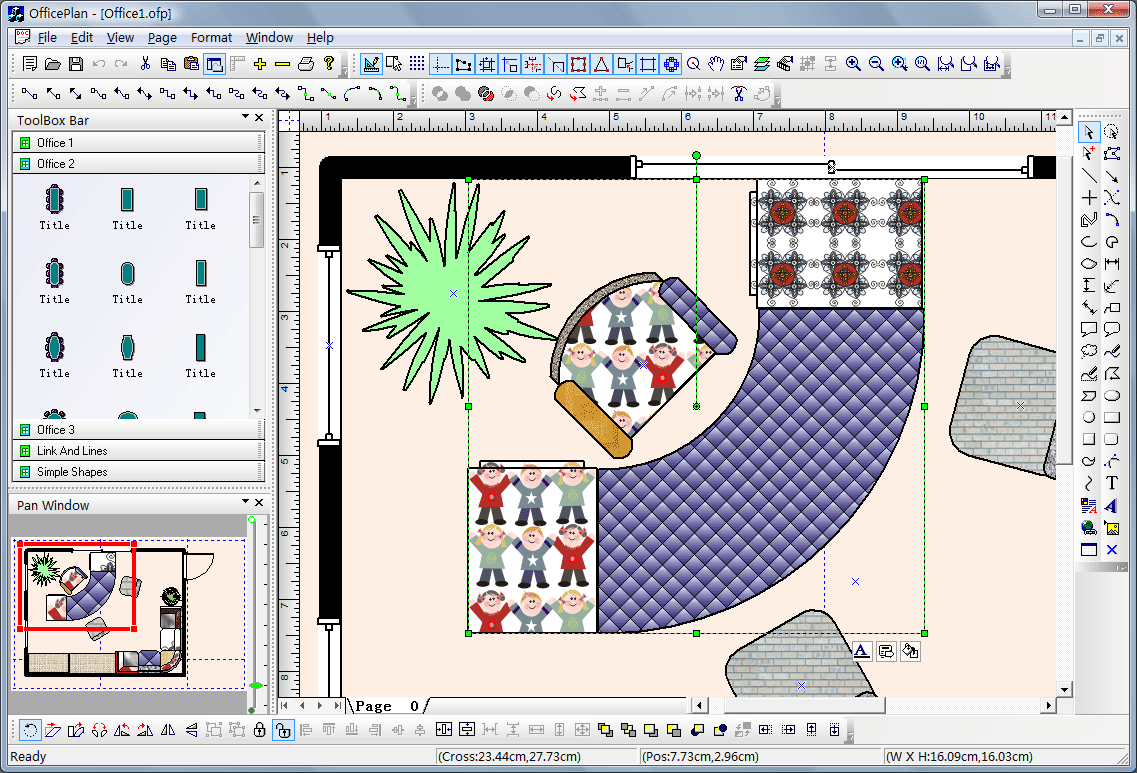Select the Line tool on the right toolbar

[1088, 175]
